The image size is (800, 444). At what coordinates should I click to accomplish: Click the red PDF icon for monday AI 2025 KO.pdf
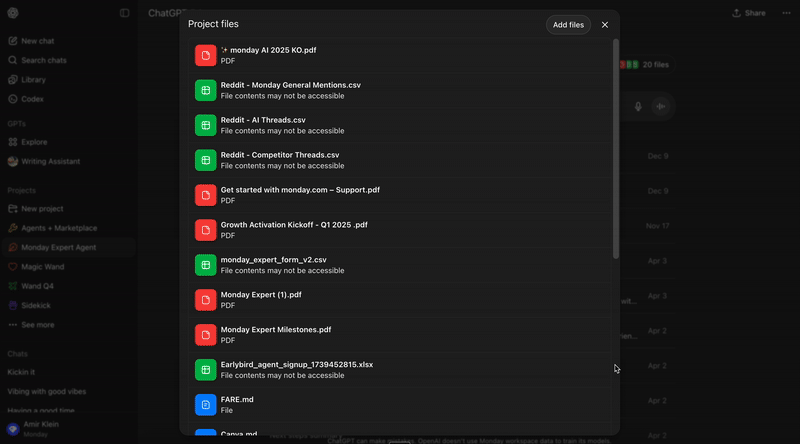pyautogui.click(x=206, y=55)
